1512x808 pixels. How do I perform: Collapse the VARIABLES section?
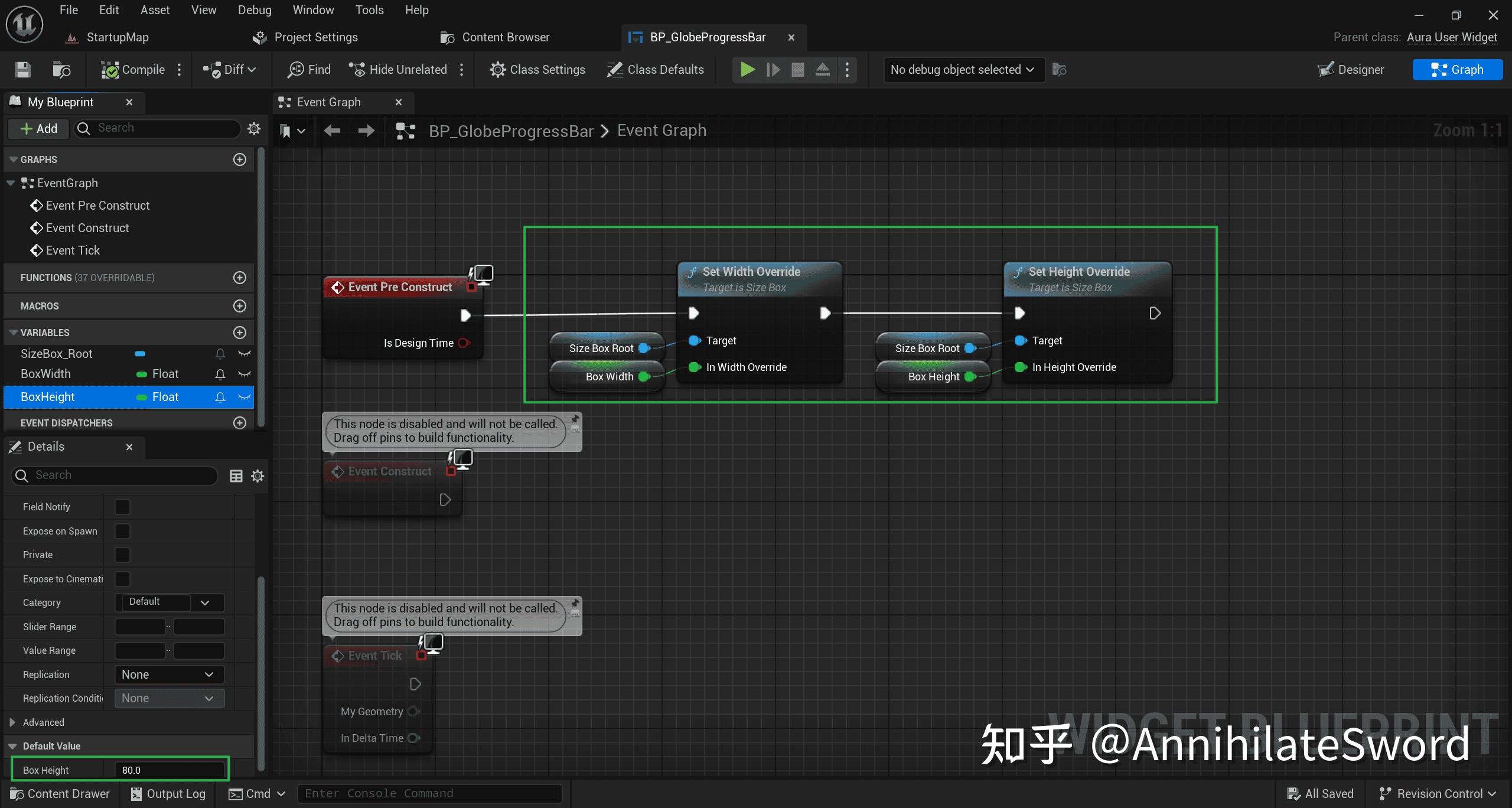pos(13,332)
